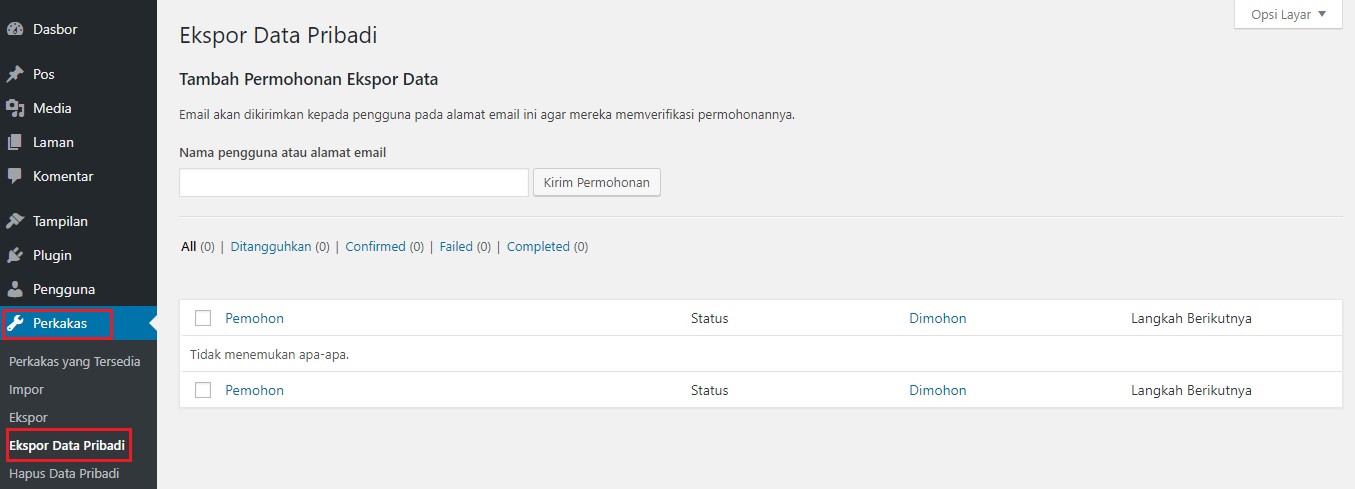
Task: Open the Tampilan menu
Action: coord(60,221)
